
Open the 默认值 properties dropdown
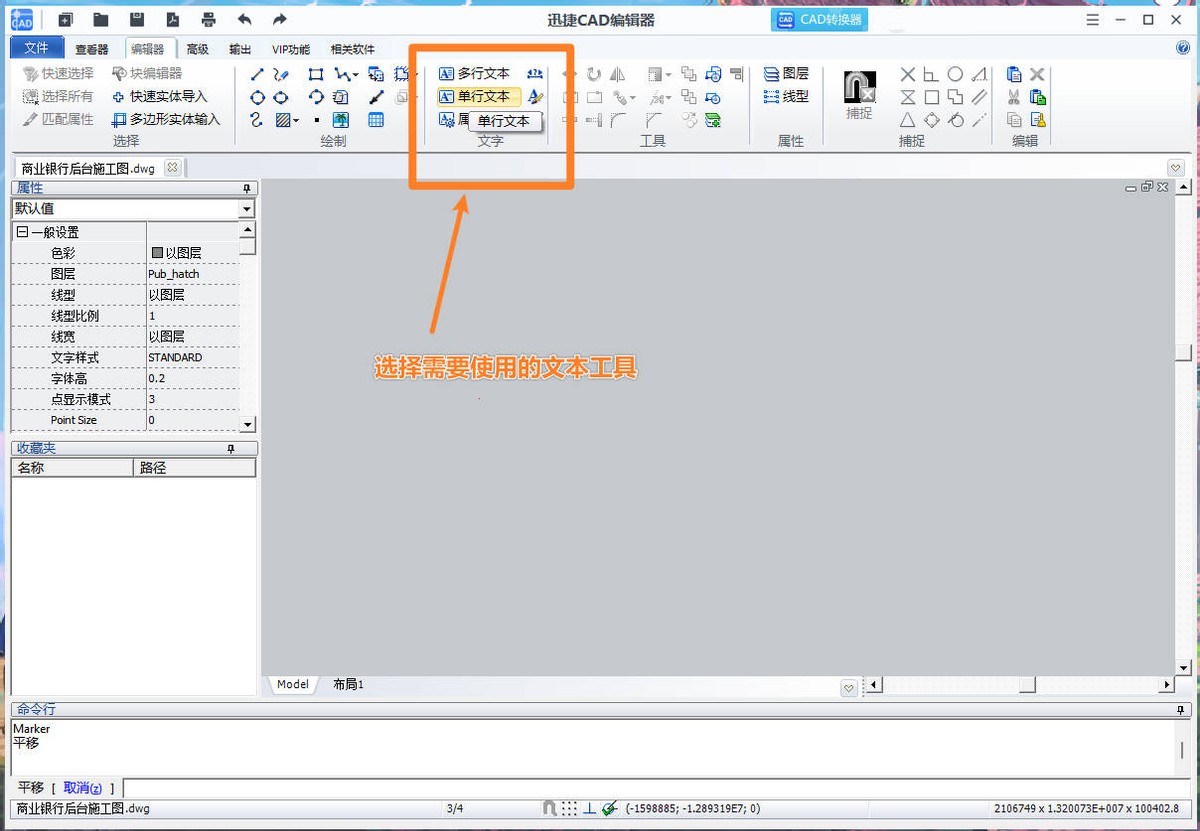click(x=244, y=208)
